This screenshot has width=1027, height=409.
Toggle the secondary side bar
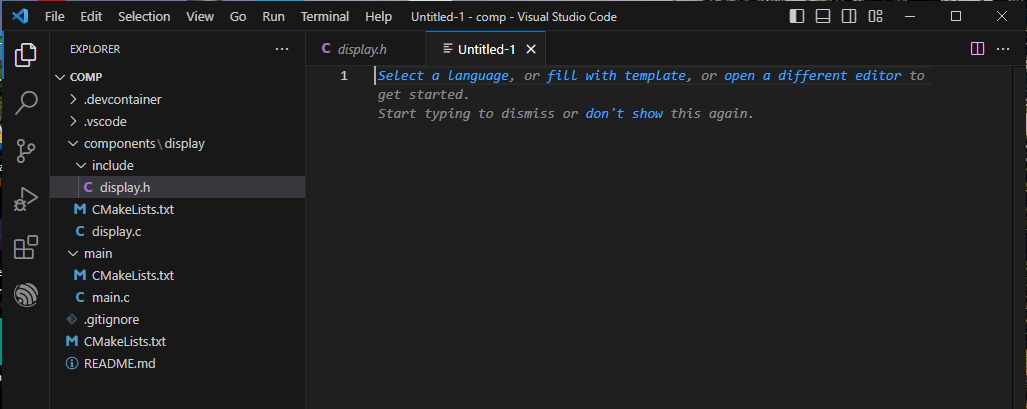849,16
